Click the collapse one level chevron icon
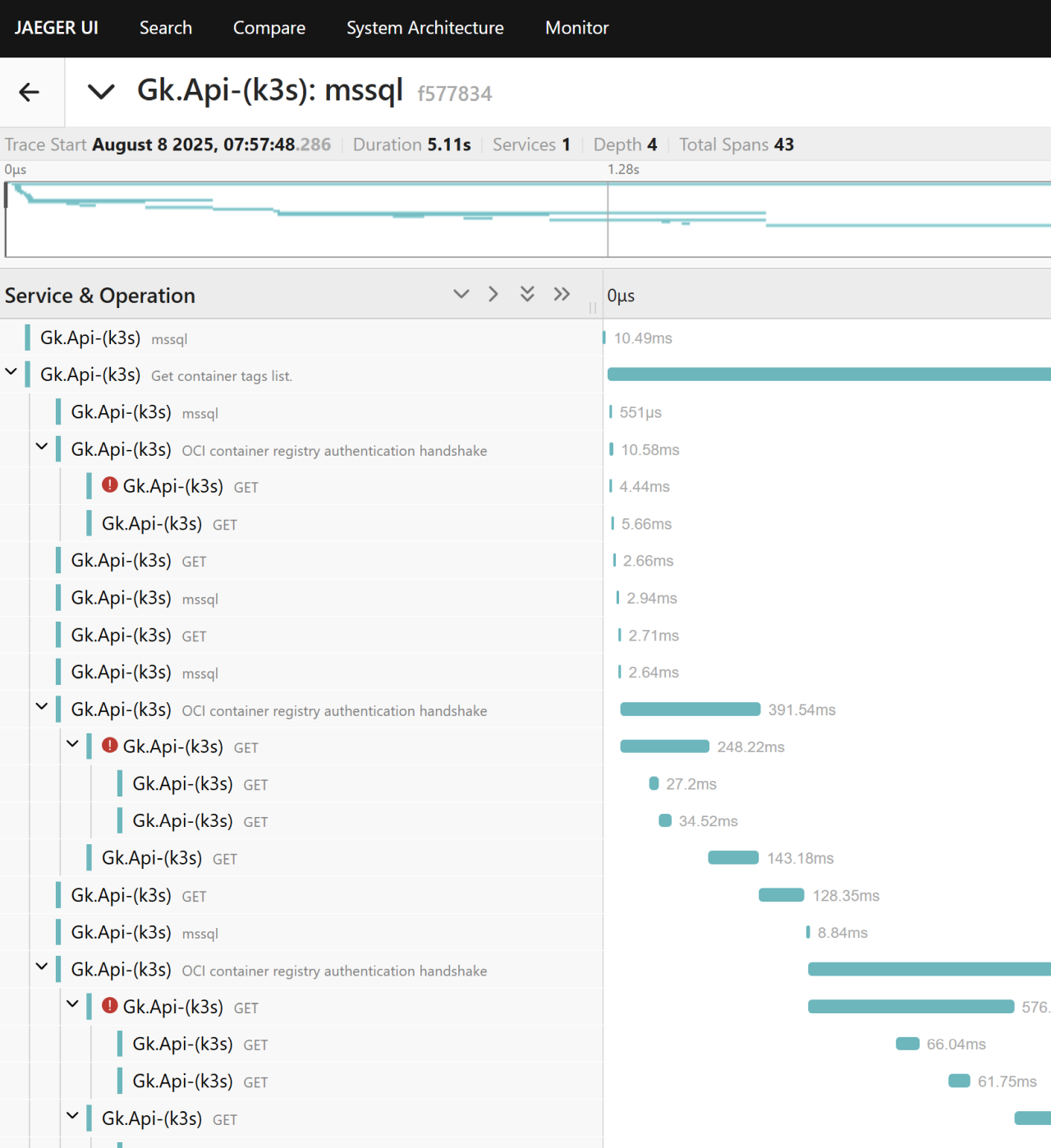The image size is (1051, 1148). tap(461, 294)
